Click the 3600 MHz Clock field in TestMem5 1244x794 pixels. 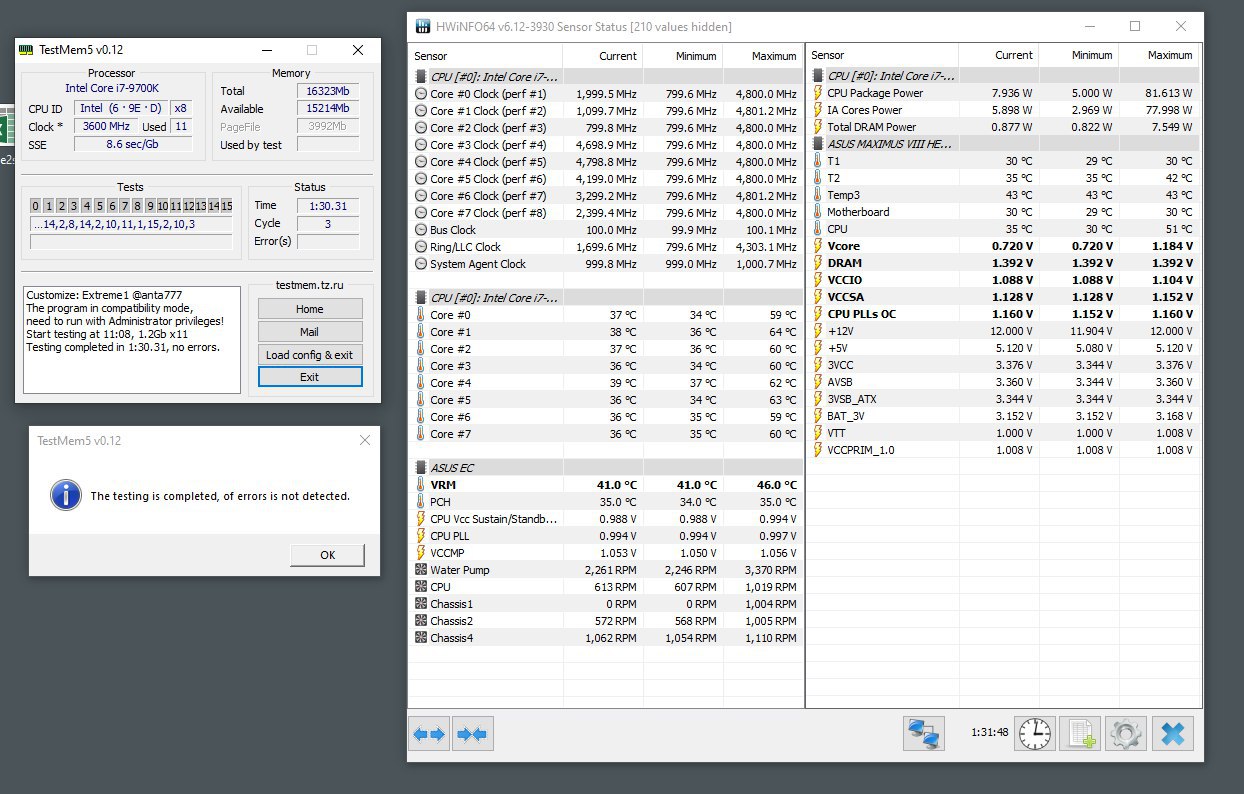pos(105,127)
